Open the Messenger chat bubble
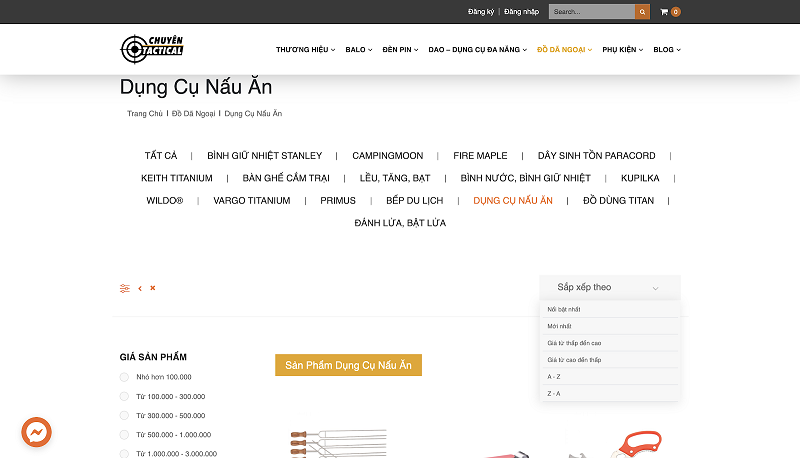This screenshot has width=800, height=458. click(36, 432)
